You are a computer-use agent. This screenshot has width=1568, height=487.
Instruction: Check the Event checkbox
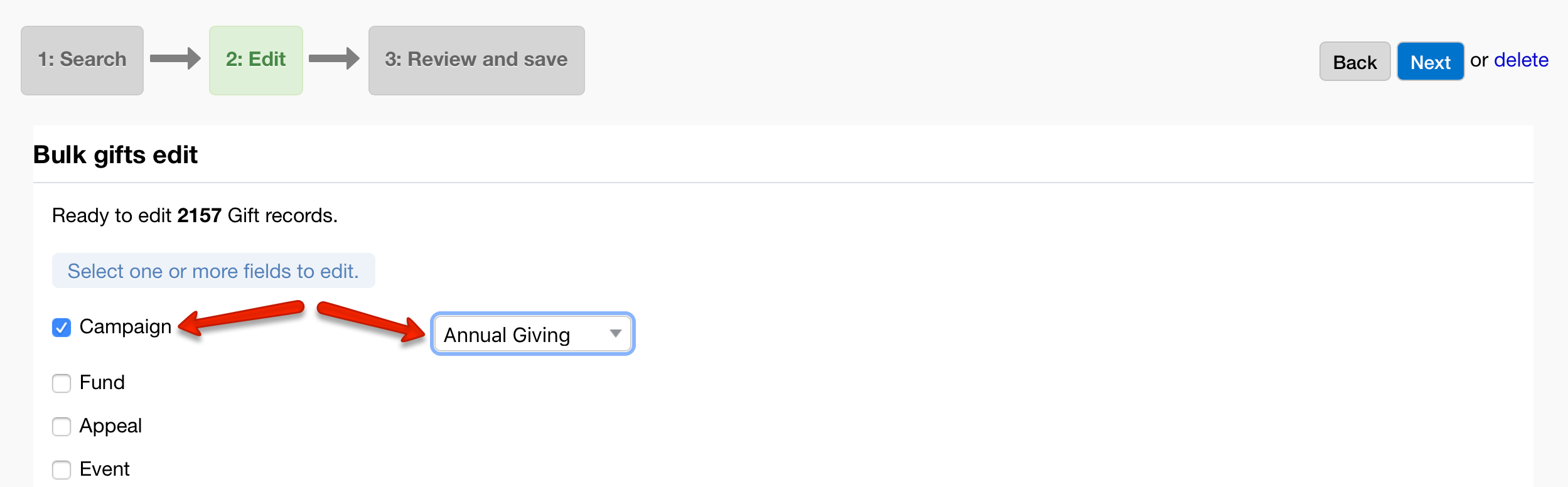[x=62, y=469]
